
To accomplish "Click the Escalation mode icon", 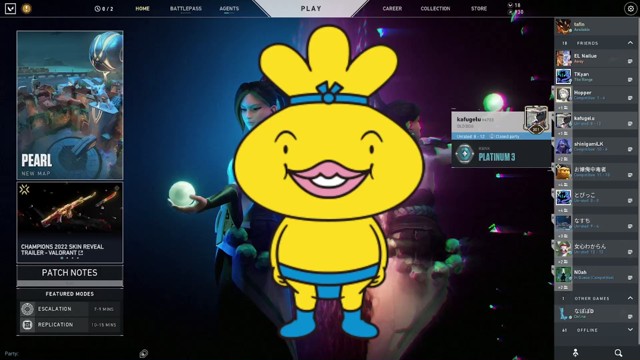I will pos(27,309).
